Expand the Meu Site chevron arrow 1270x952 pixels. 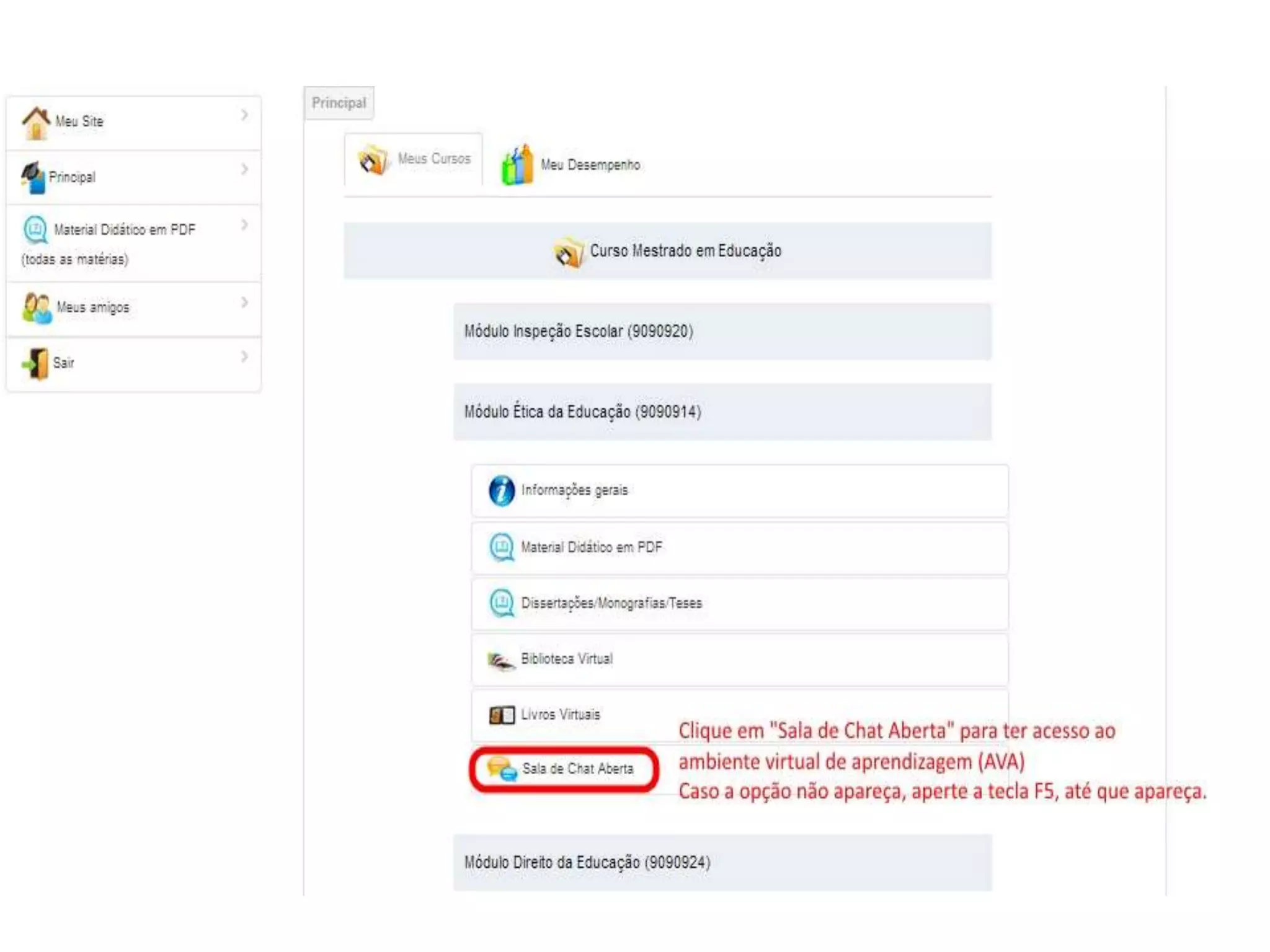[244, 115]
